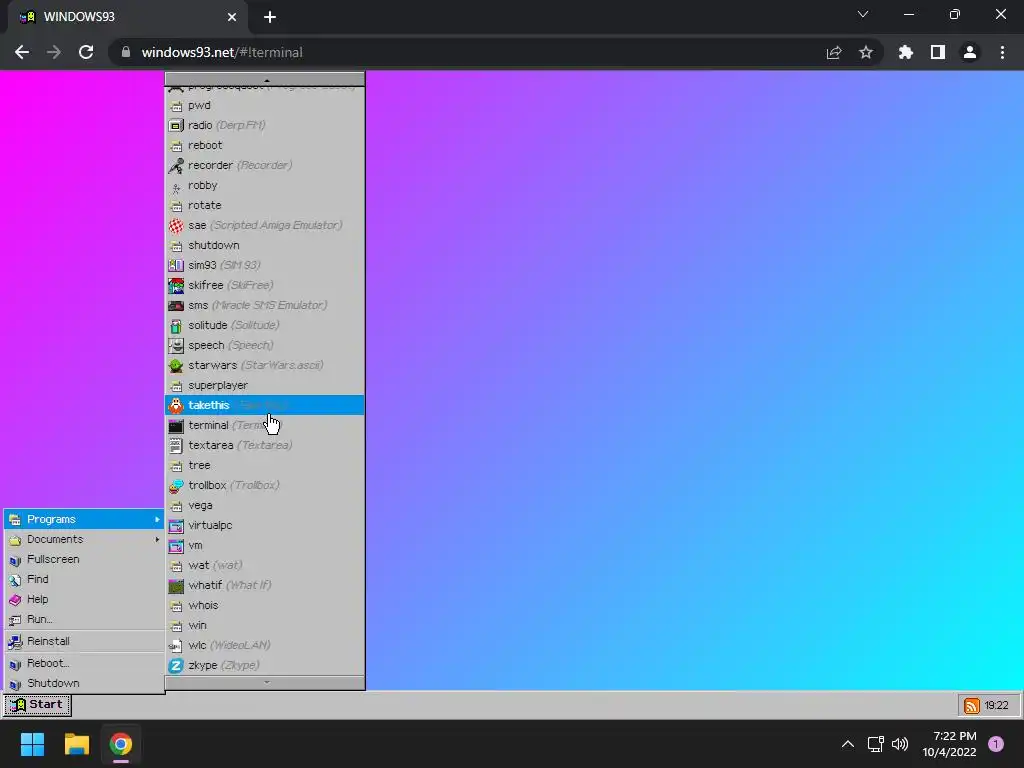1024x768 pixels.
Task: Launch the starwars ascii icon
Action: [x=176, y=365]
